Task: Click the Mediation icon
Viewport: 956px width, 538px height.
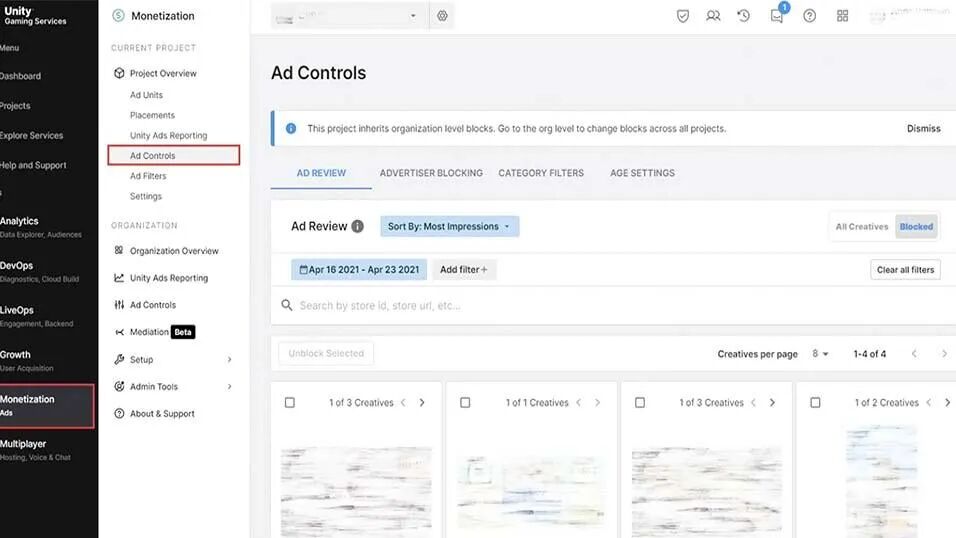Action: pos(119,332)
